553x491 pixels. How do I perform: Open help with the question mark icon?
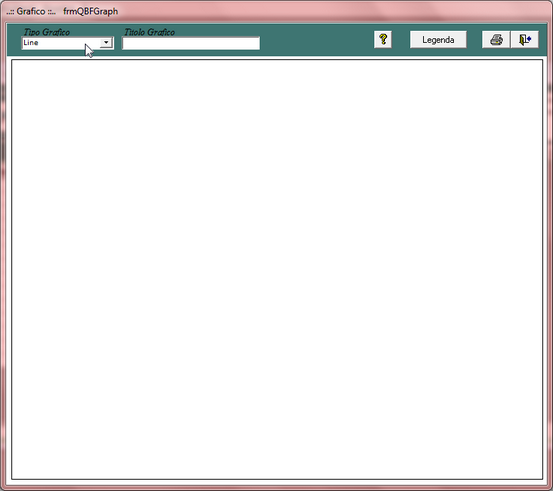click(383, 40)
